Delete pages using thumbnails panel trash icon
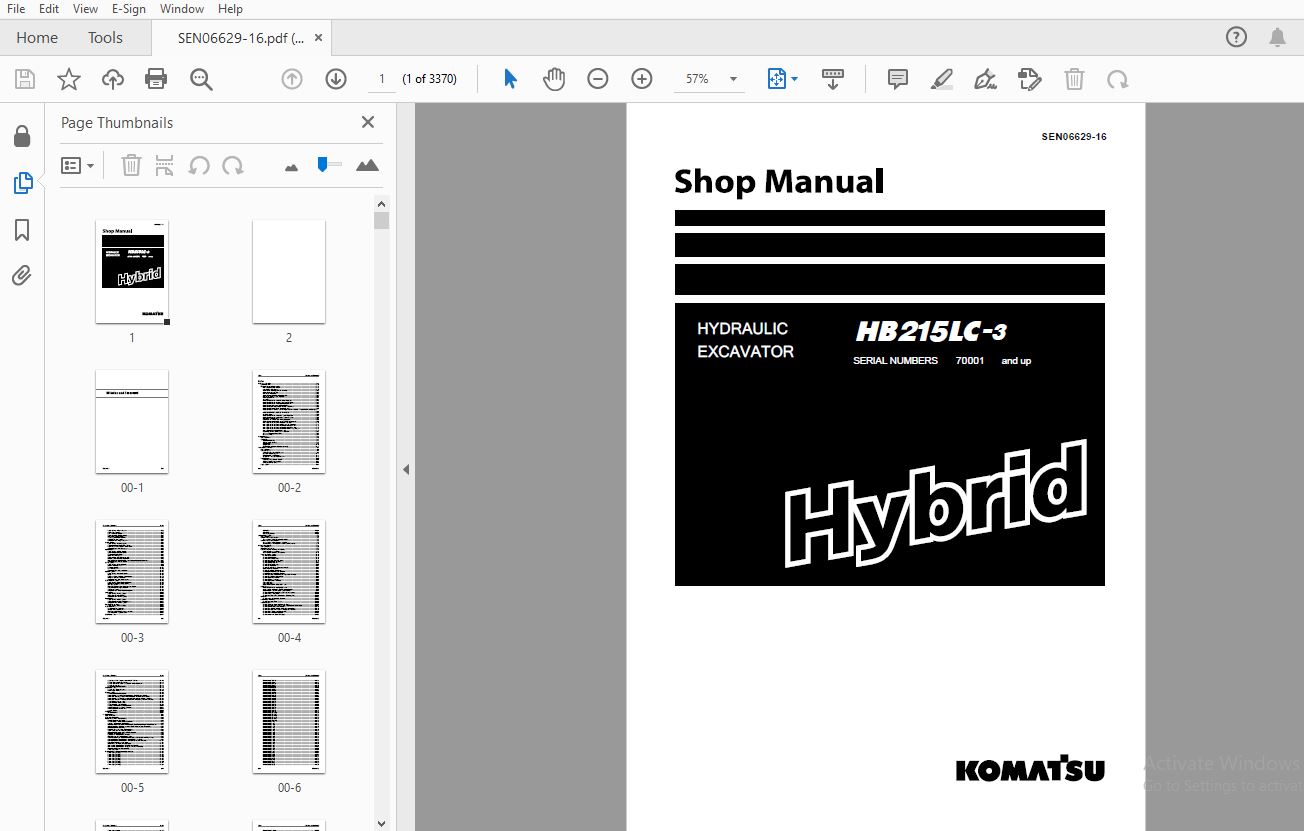This screenshot has width=1304, height=831. [x=131, y=165]
